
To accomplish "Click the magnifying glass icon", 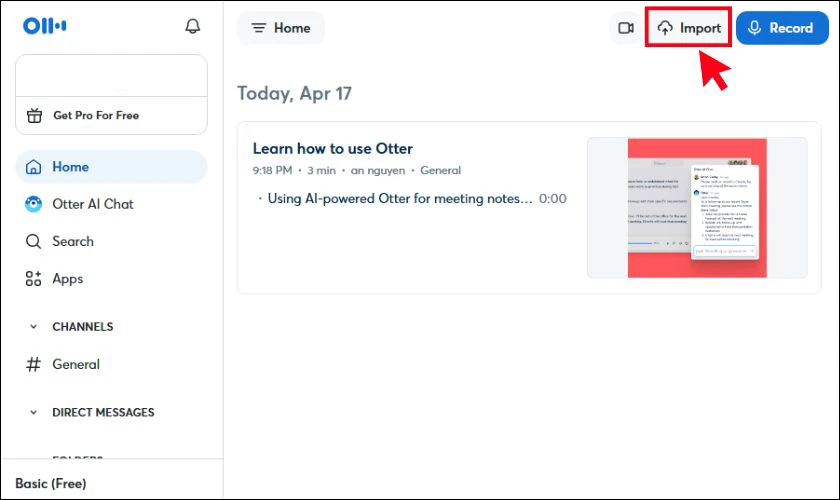I will (x=33, y=241).
